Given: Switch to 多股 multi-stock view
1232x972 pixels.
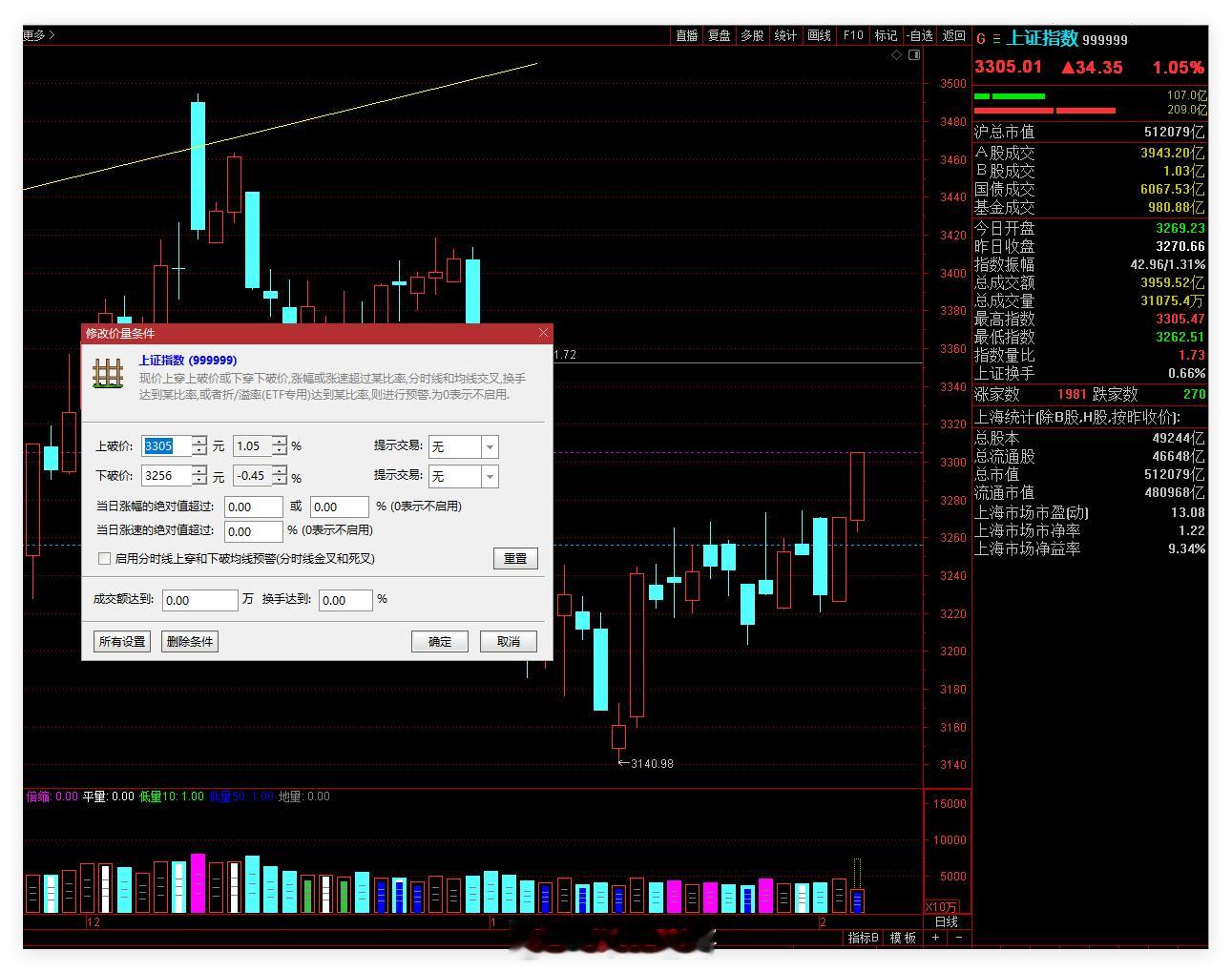Looking at the screenshot, I should [752, 35].
